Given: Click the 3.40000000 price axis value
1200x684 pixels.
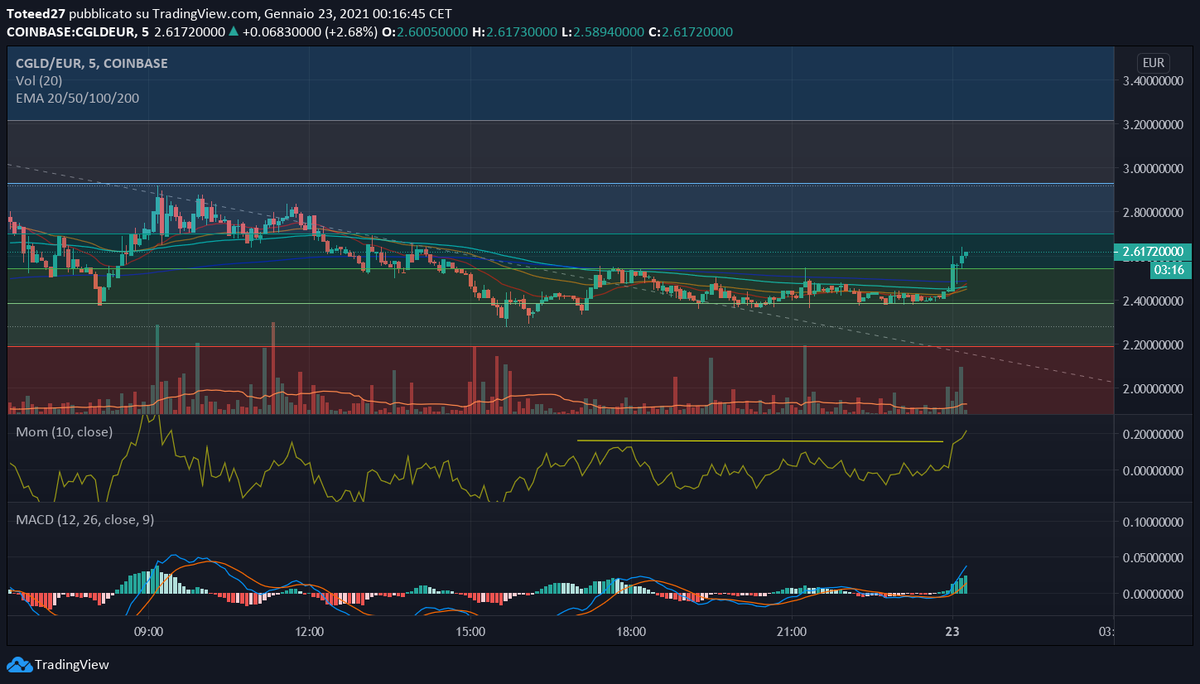Looking at the screenshot, I should (1155, 80).
